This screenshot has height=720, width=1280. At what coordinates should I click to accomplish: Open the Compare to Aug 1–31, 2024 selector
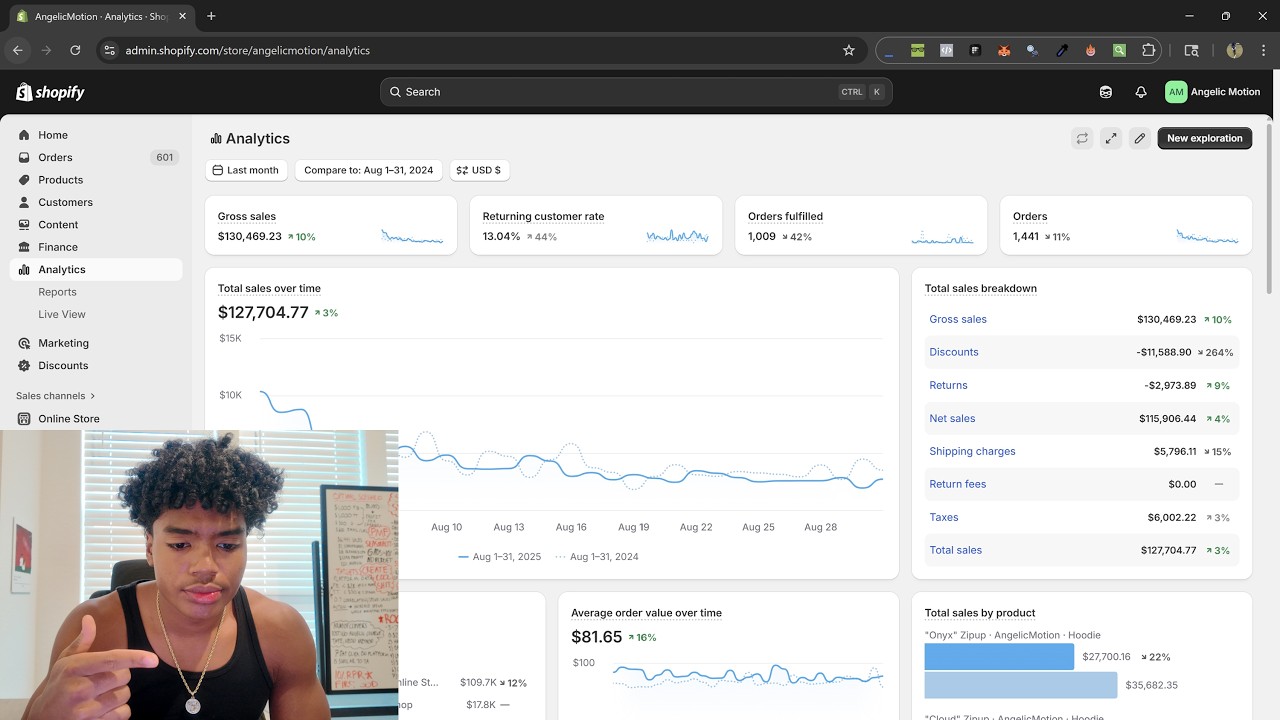click(x=369, y=170)
